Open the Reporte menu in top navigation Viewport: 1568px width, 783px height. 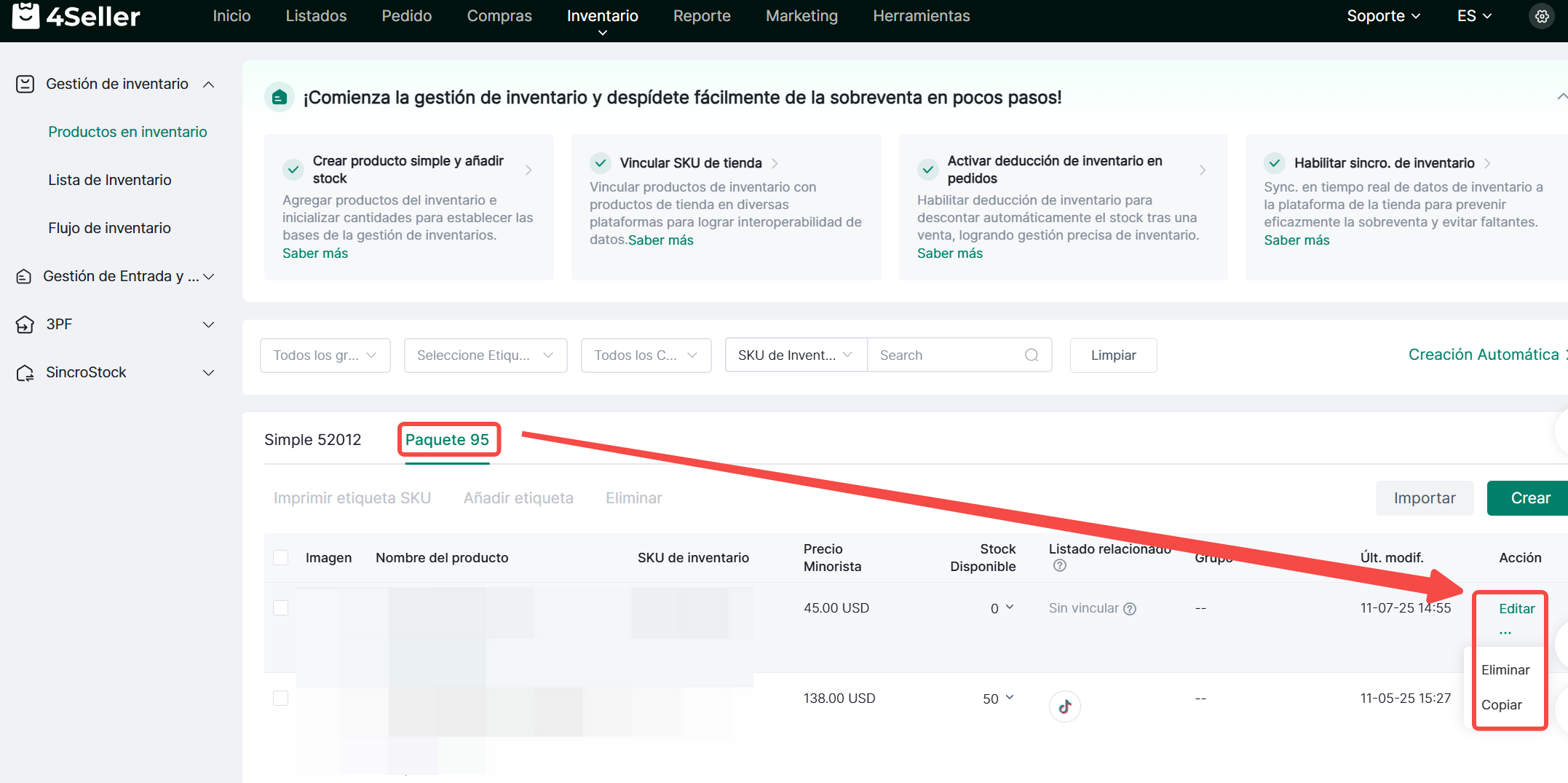701,16
